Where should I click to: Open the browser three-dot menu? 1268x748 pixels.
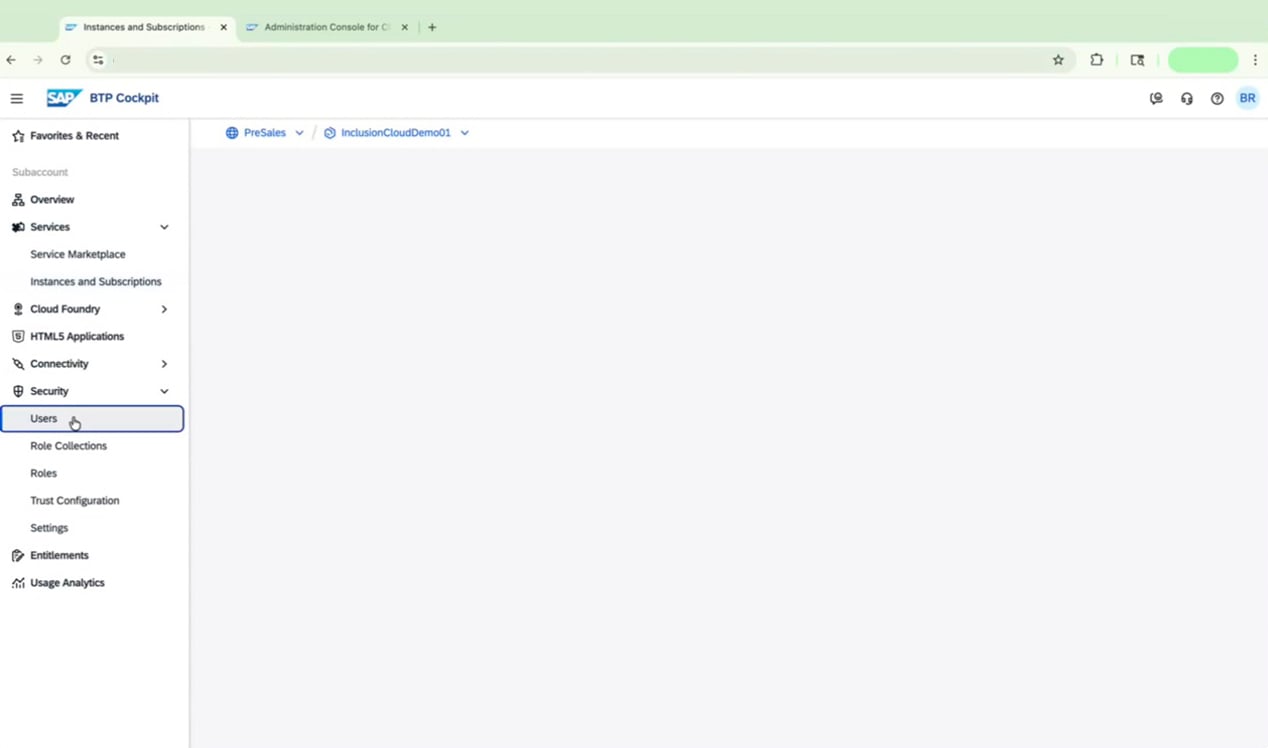tap(1255, 60)
